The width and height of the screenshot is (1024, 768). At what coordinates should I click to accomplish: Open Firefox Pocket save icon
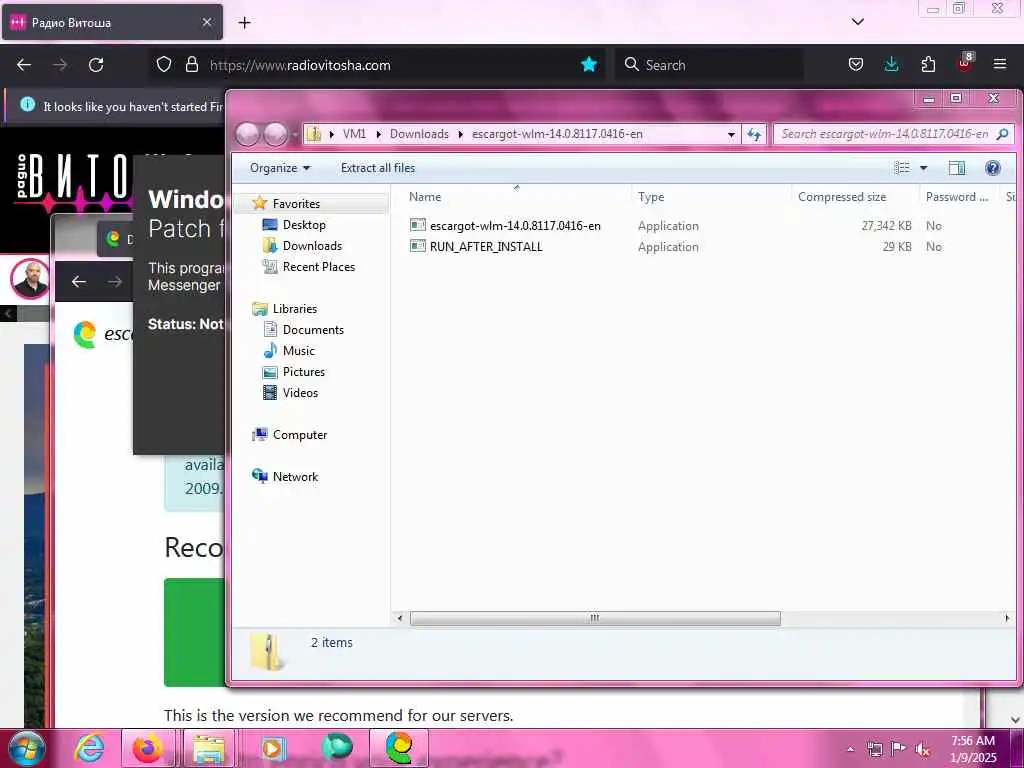pyautogui.click(x=856, y=64)
